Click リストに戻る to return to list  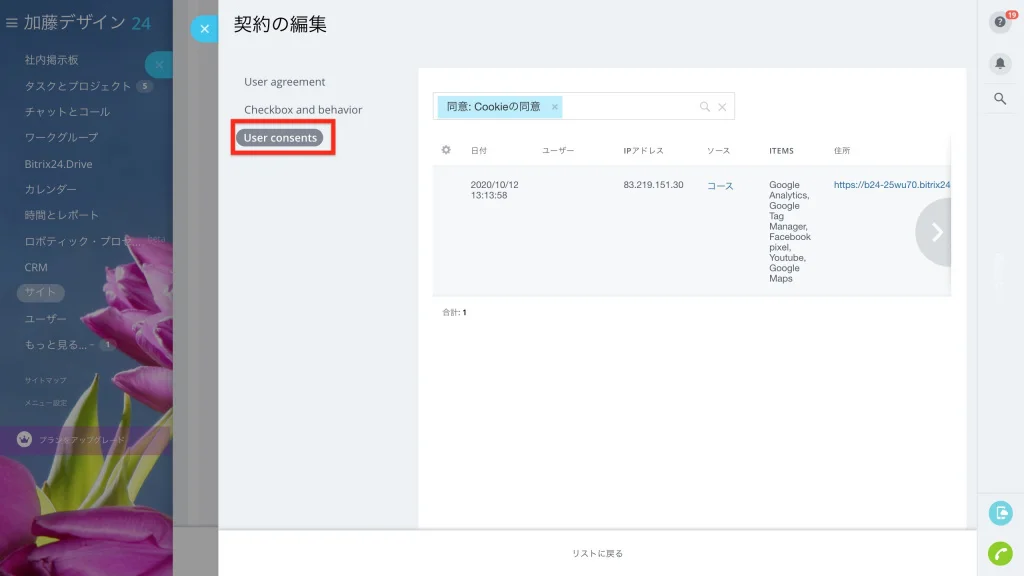[598, 554]
